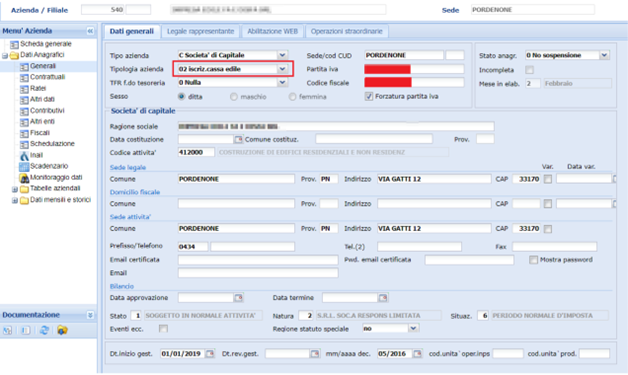This screenshot has height=375, width=628.
Task: Click the Monitoraggio dati icon
Action: [x=24, y=177]
